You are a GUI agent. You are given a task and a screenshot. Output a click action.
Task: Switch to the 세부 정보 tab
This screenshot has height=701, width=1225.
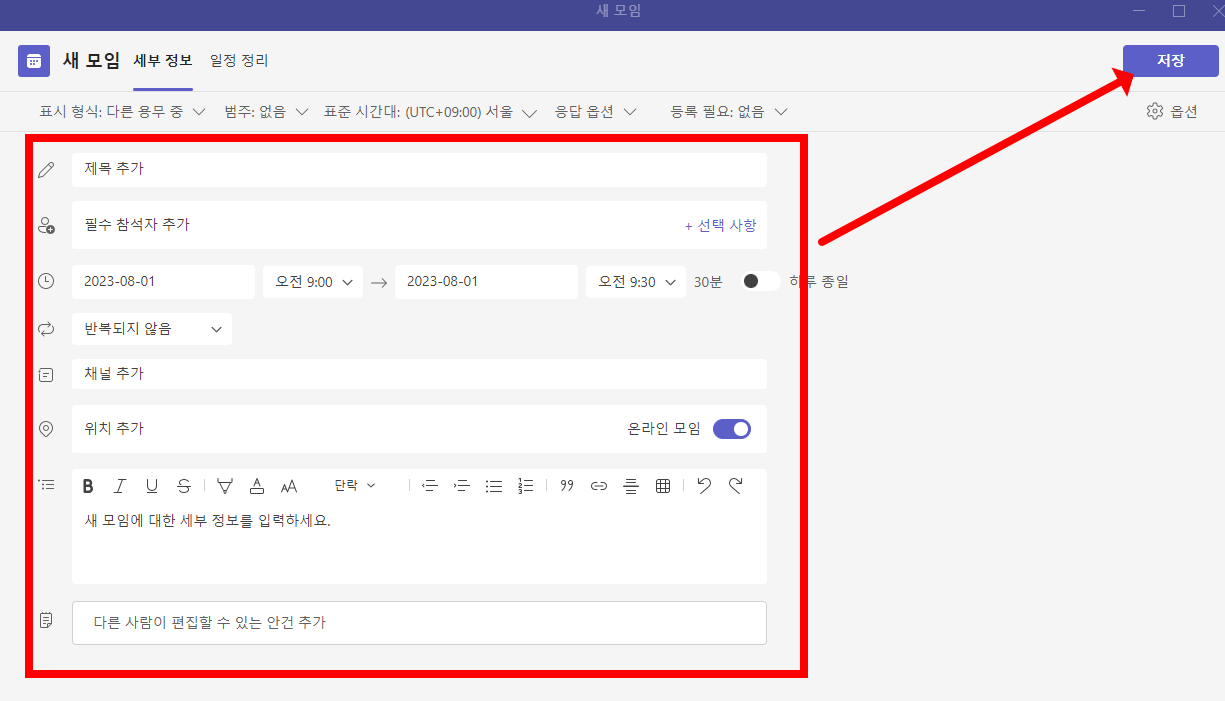[163, 60]
